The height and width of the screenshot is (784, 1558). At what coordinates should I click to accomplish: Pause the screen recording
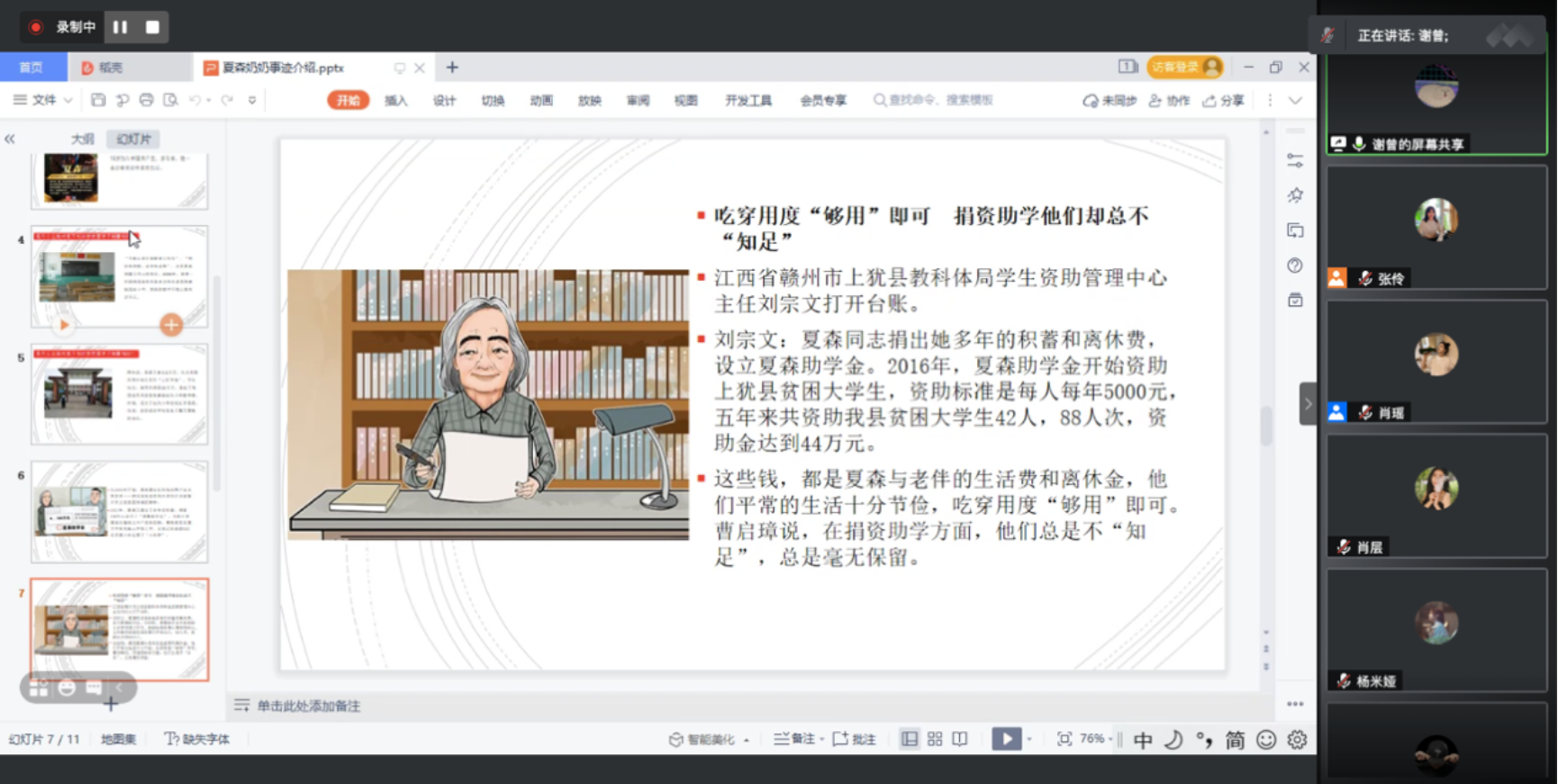[x=120, y=27]
